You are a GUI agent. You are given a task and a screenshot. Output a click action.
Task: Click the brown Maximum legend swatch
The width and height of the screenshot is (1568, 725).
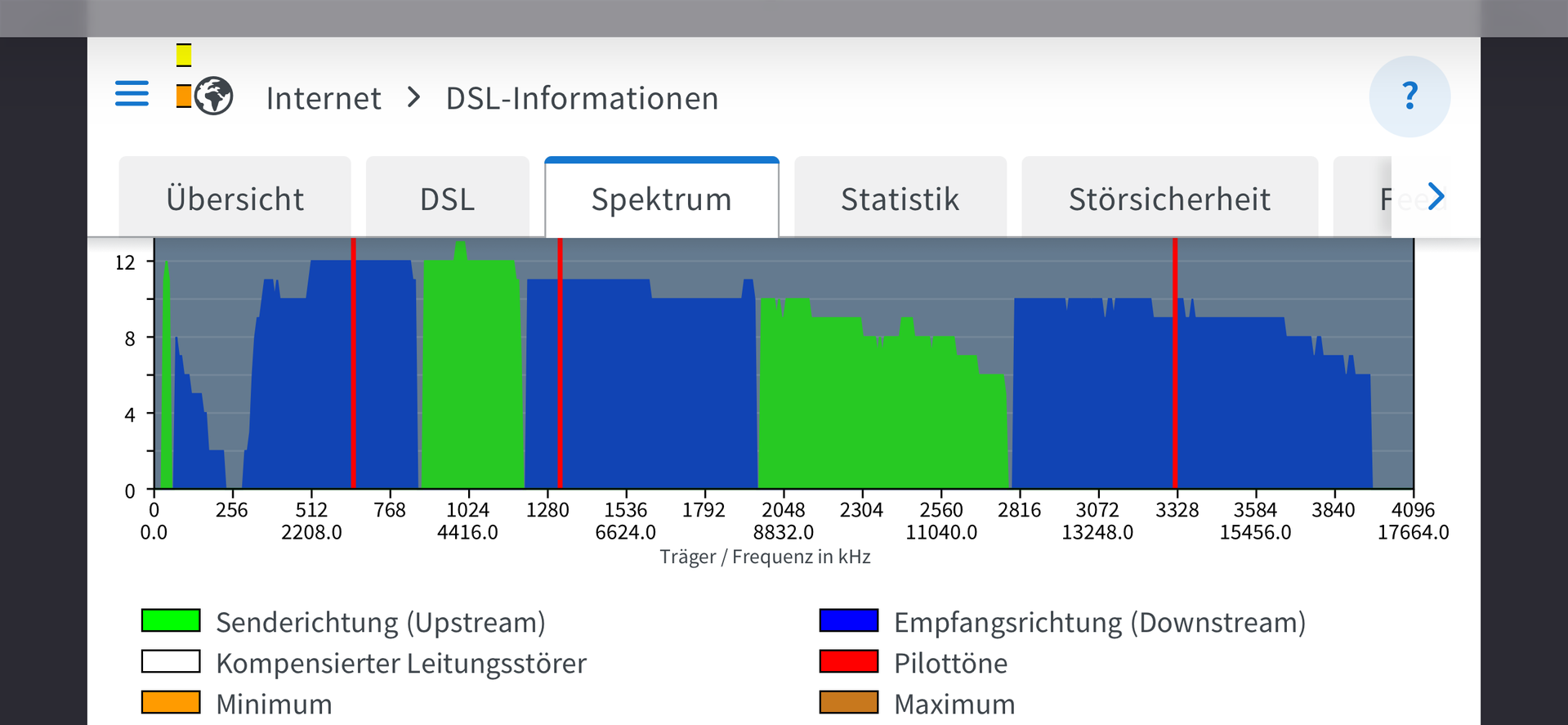point(849,702)
